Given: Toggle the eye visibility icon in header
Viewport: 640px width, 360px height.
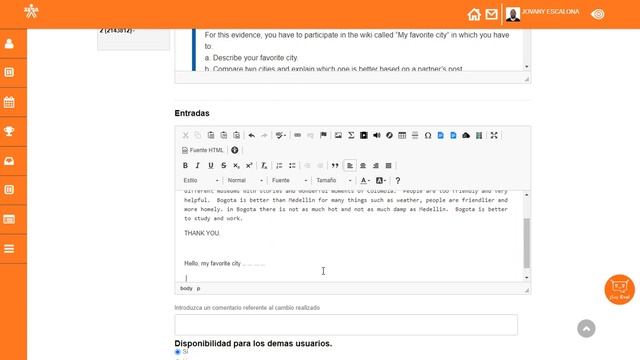Looking at the screenshot, I should pyautogui.click(x=598, y=14).
